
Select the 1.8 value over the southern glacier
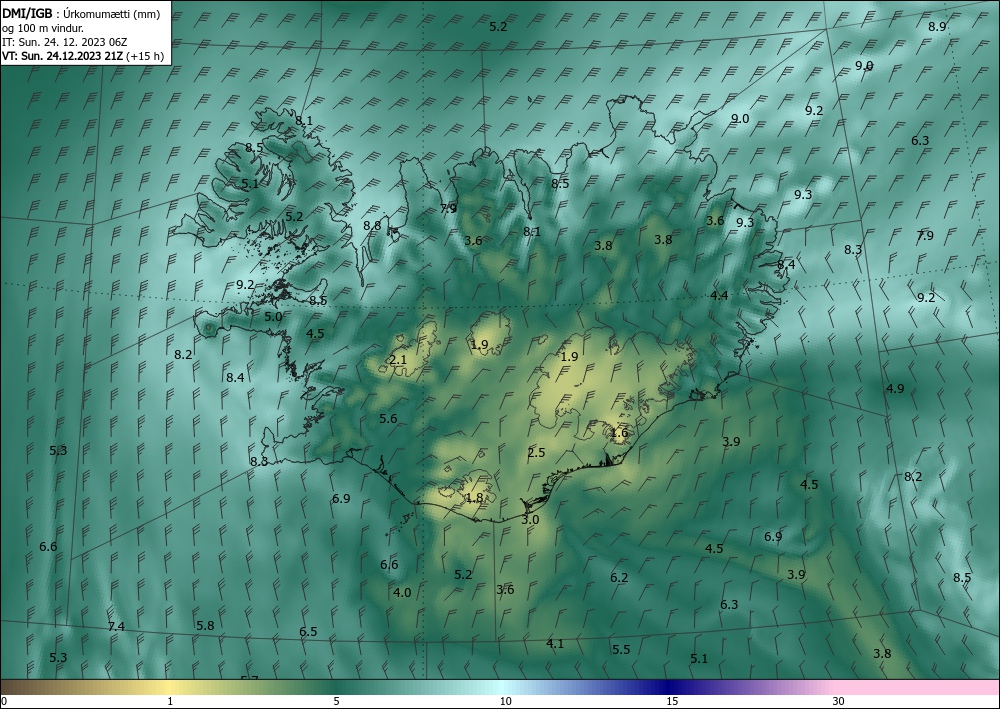[x=474, y=498]
